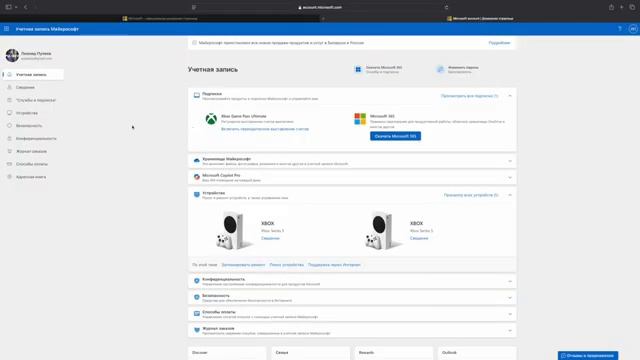The image size is (640, 360).
Task: Toggle the browser sidebar icon
Action: point(8,7)
